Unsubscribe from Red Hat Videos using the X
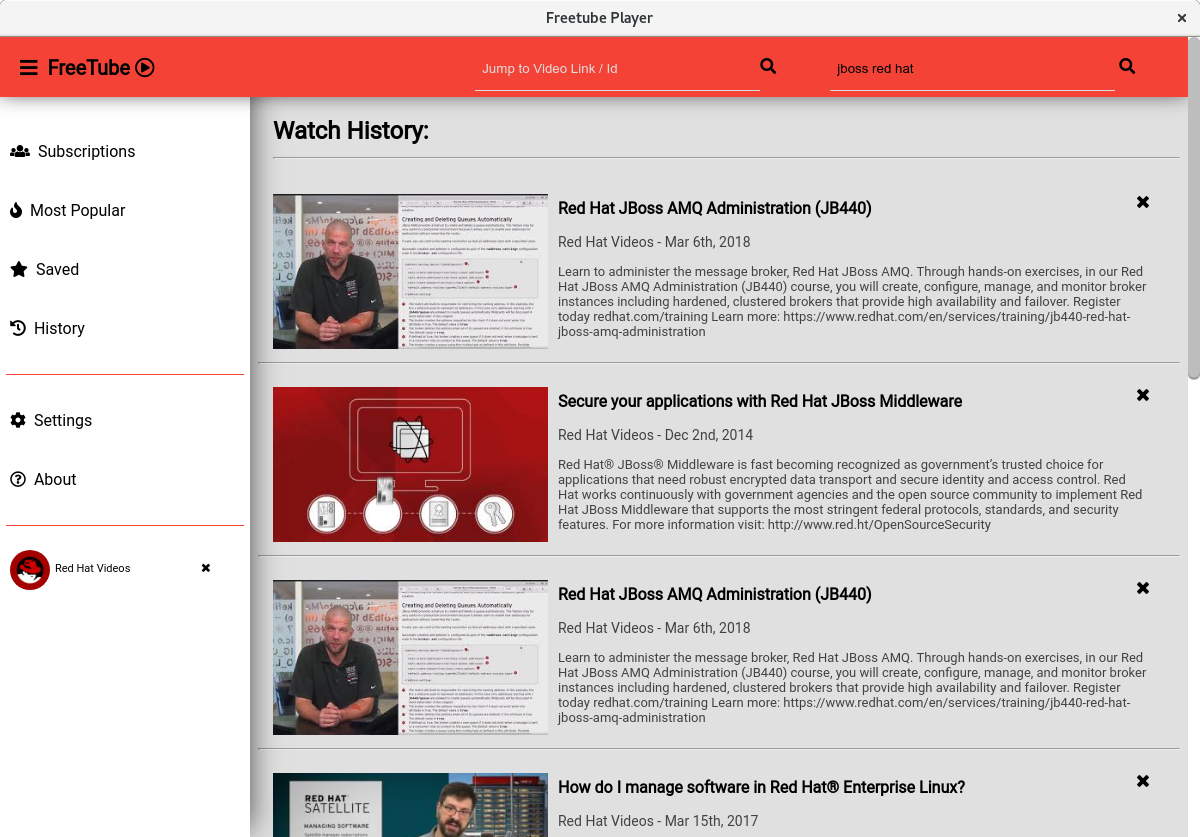Viewport: 1200px width, 837px height. click(x=206, y=568)
